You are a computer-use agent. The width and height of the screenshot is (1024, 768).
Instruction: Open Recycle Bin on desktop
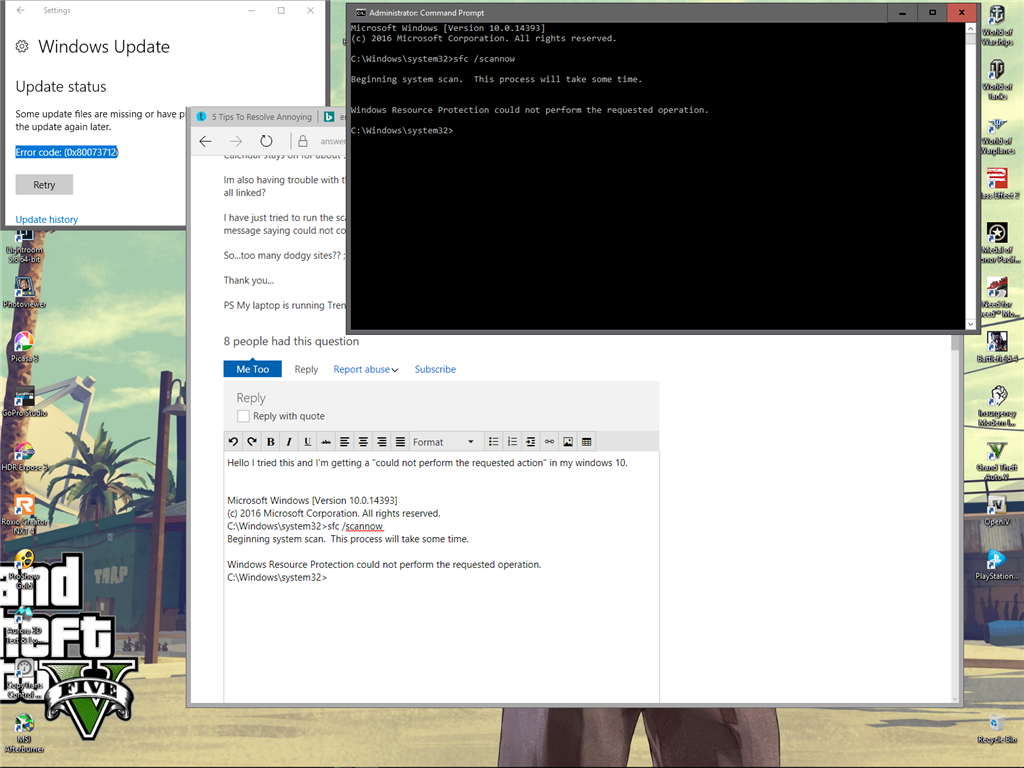pyautogui.click(x=997, y=729)
